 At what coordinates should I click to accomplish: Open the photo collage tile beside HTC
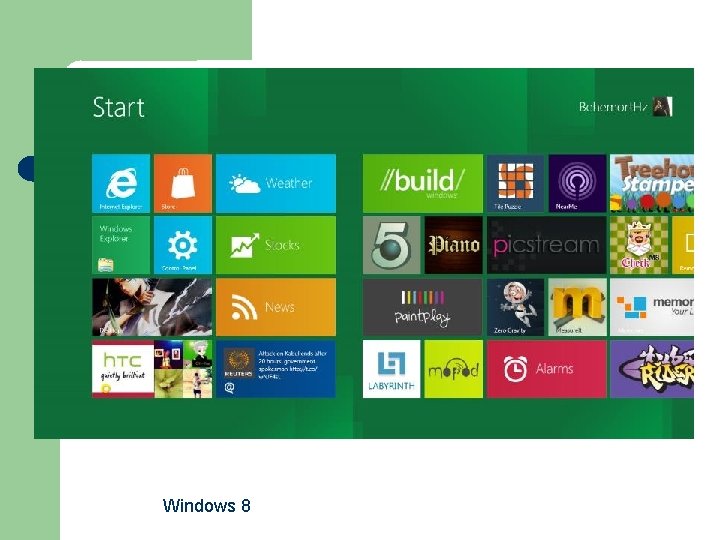click(183, 369)
